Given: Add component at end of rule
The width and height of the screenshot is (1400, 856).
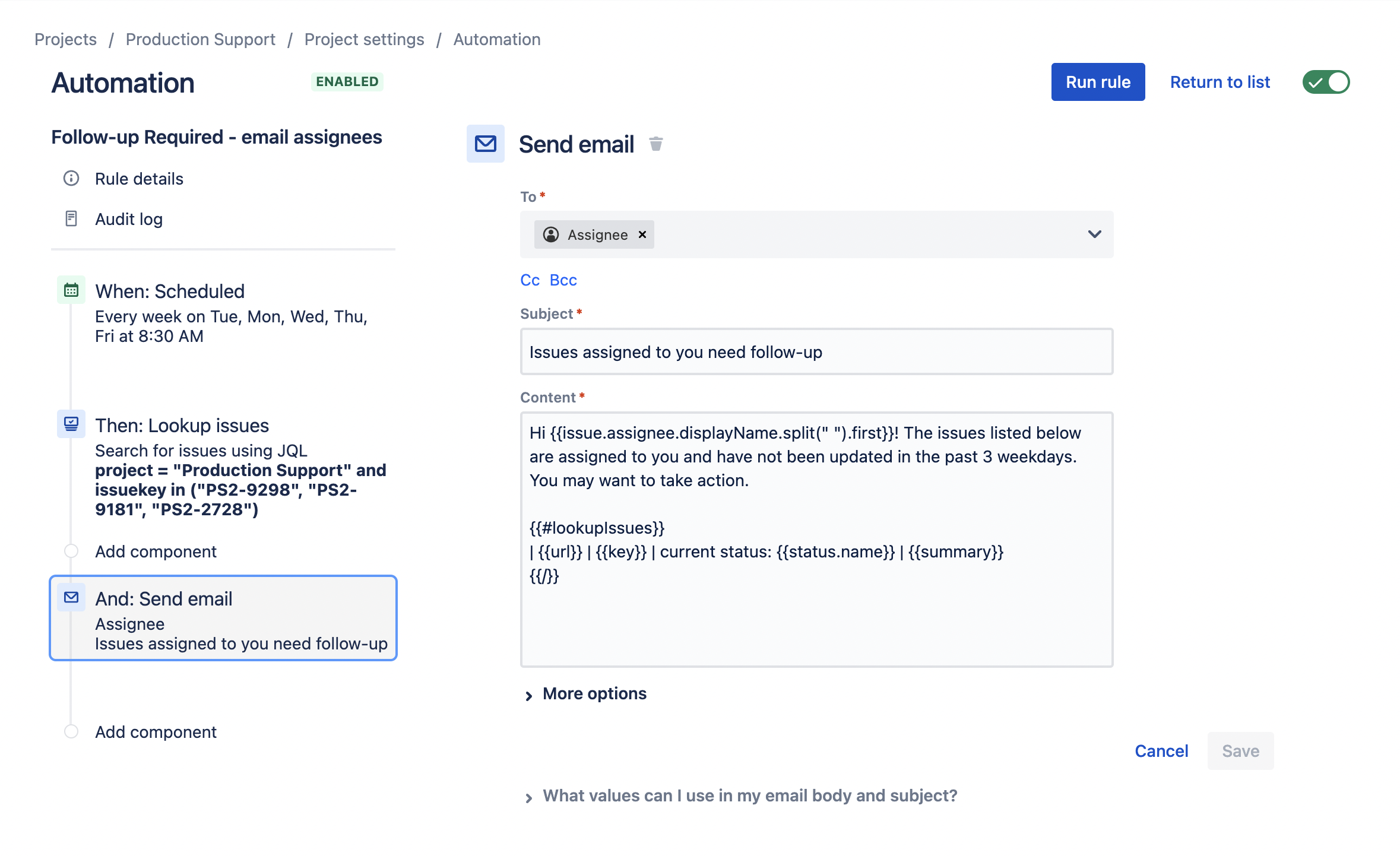Looking at the screenshot, I should (x=156, y=732).
